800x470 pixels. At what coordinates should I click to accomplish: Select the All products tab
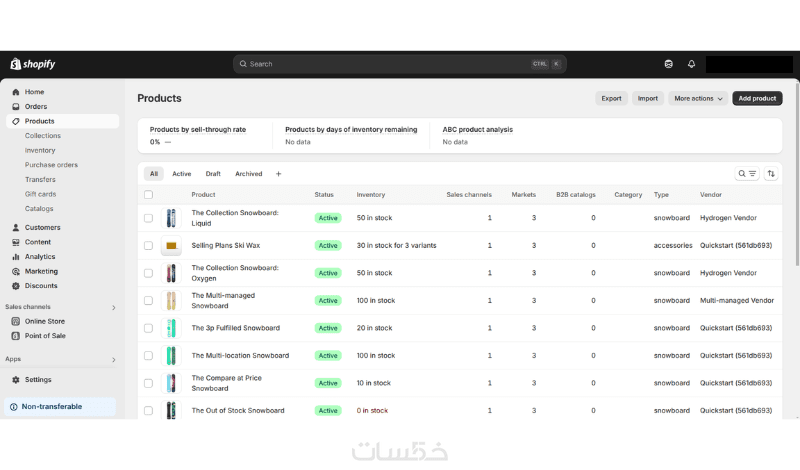154,174
